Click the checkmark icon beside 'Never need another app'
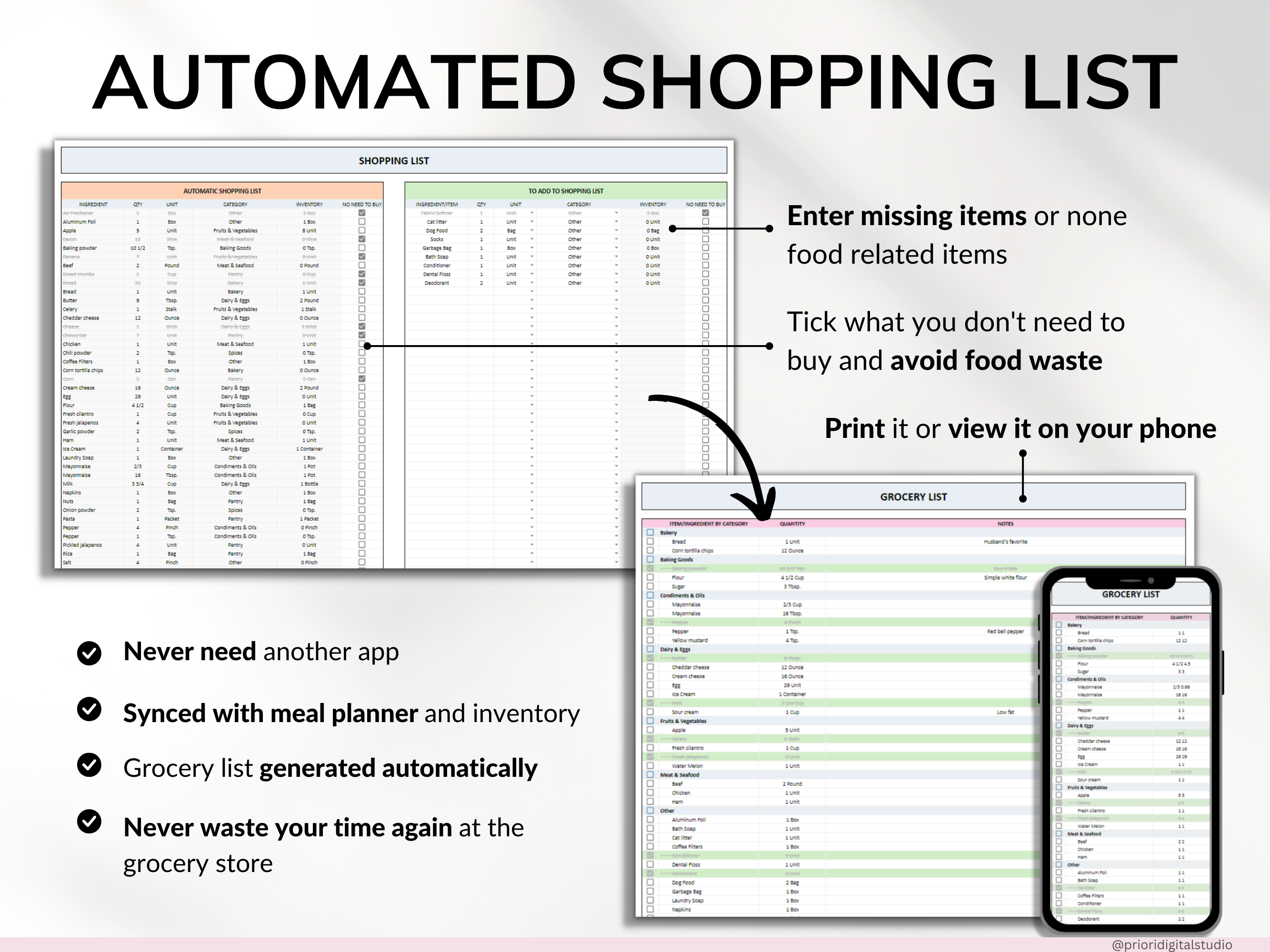 pyautogui.click(x=89, y=653)
